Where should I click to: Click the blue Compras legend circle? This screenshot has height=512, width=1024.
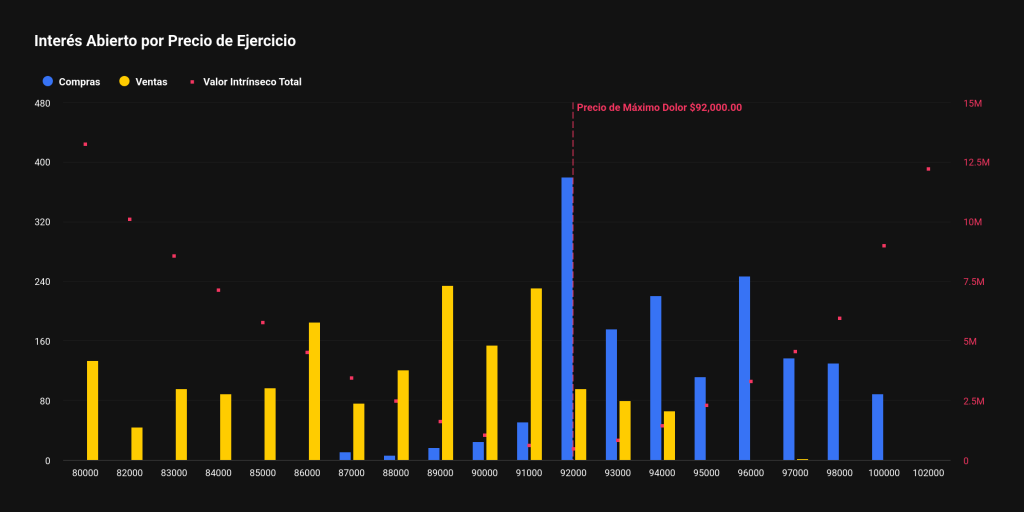pyautogui.click(x=48, y=82)
